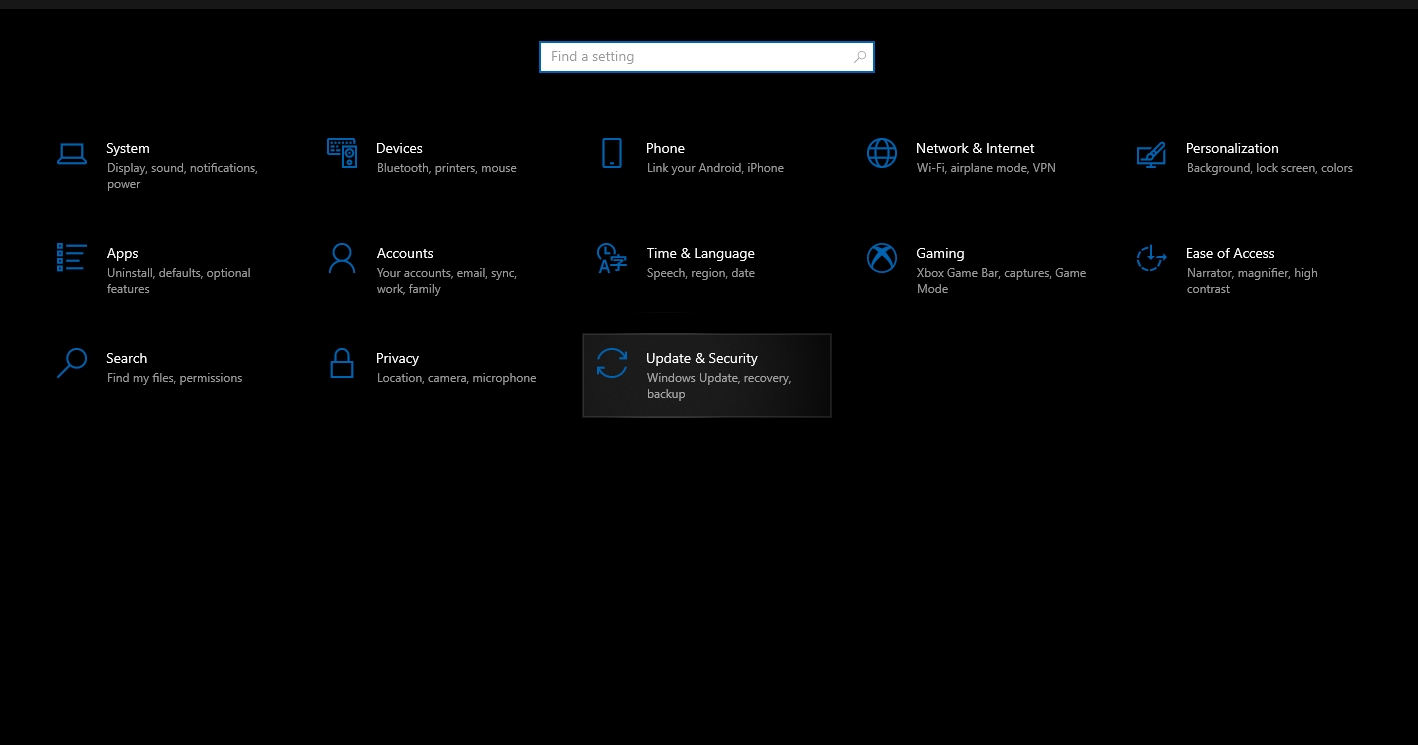Screen dimensions: 1418x745
Task: Open Privacy padlock icon
Action: [342, 363]
